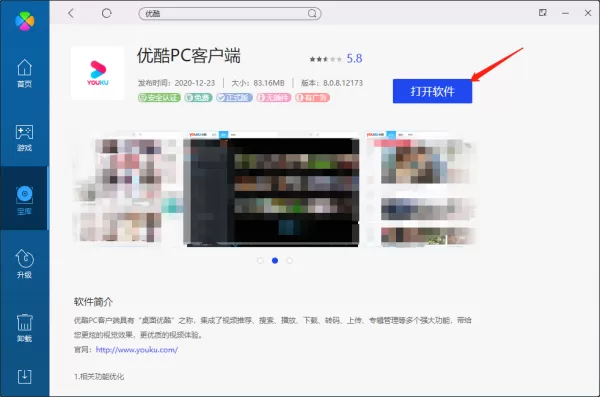
Task: Click the 安全认证 badge
Action: pyautogui.click(x=159, y=98)
